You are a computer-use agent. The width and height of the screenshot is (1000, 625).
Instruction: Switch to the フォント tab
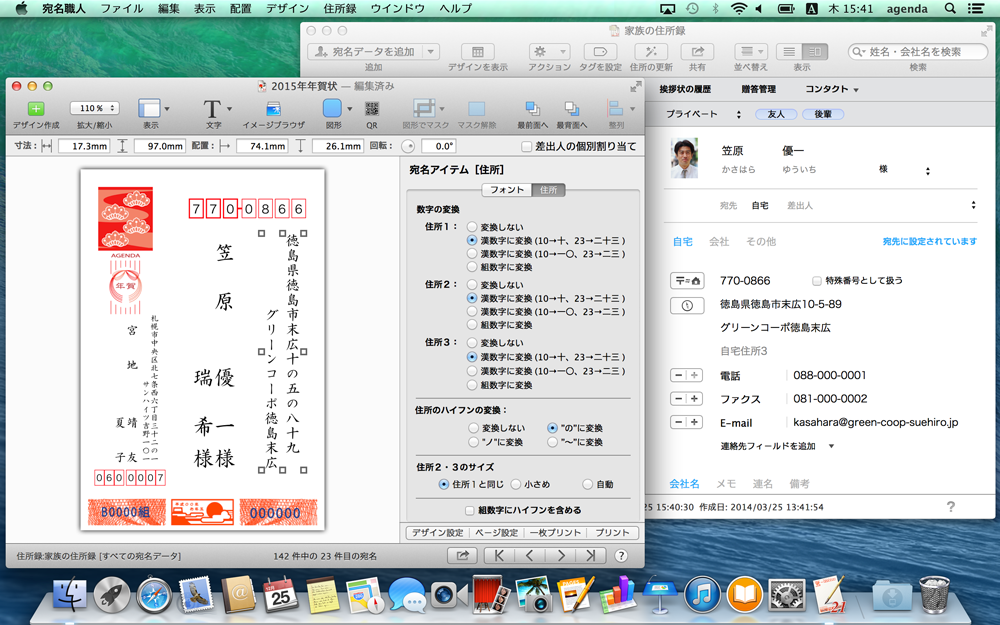[507, 190]
